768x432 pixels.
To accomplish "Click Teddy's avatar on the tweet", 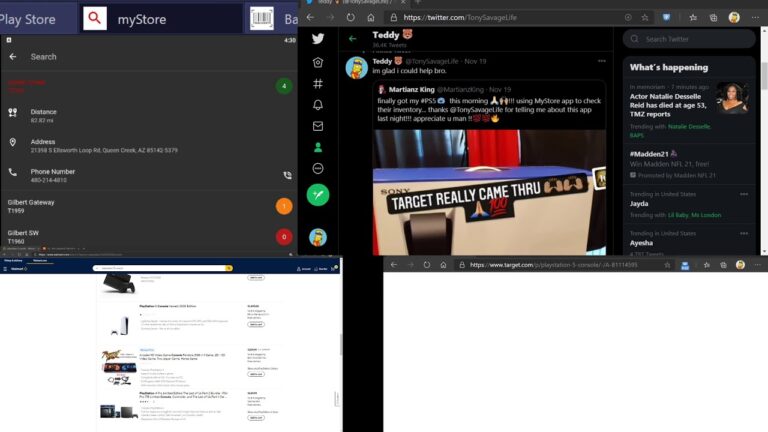I will tap(357, 68).
